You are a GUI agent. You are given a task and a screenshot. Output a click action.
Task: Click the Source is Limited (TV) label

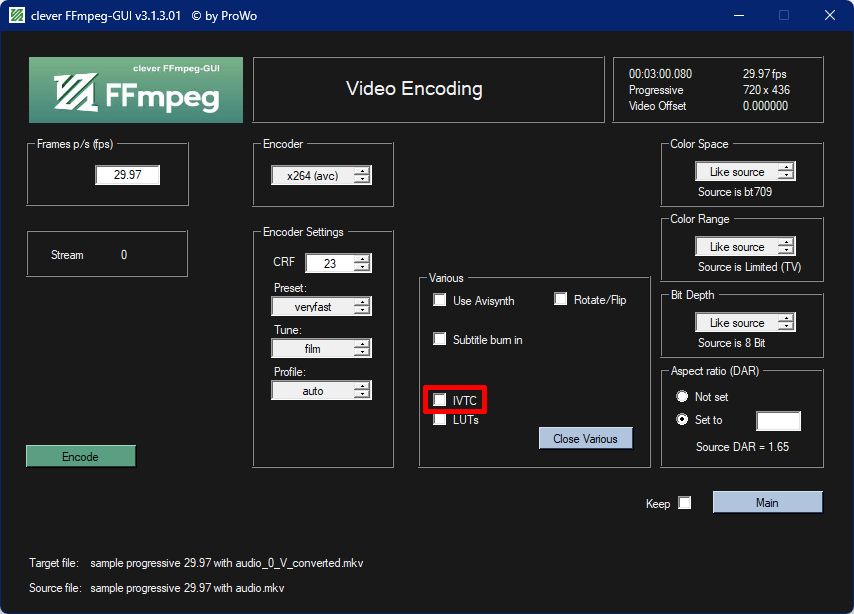pyautogui.click(x=749, y=267)
